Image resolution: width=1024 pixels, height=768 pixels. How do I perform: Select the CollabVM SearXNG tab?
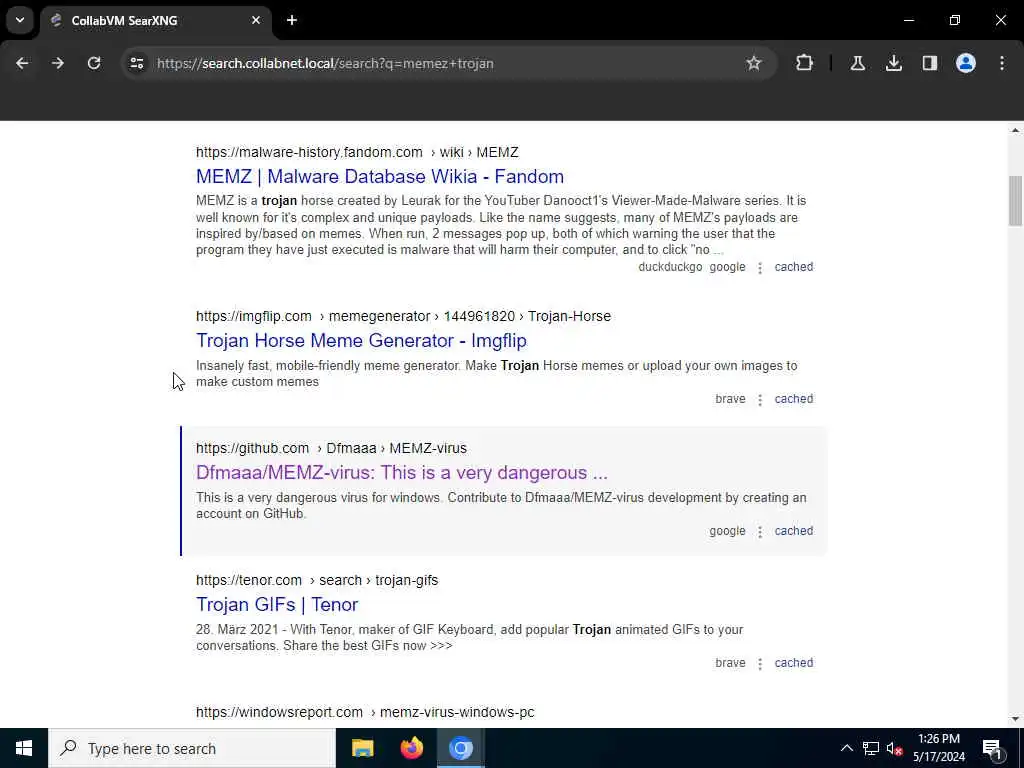click(x=155, y=20)
